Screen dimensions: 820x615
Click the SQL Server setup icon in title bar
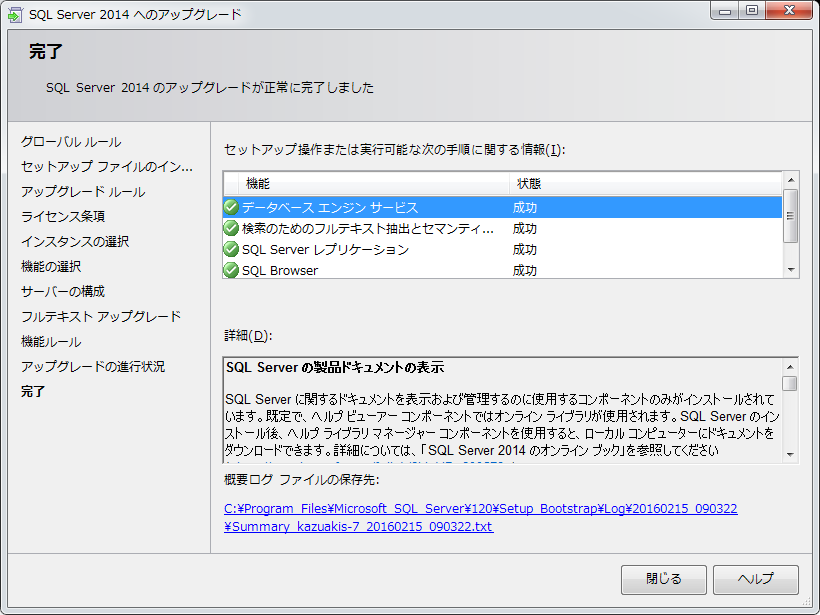[15, 15]
